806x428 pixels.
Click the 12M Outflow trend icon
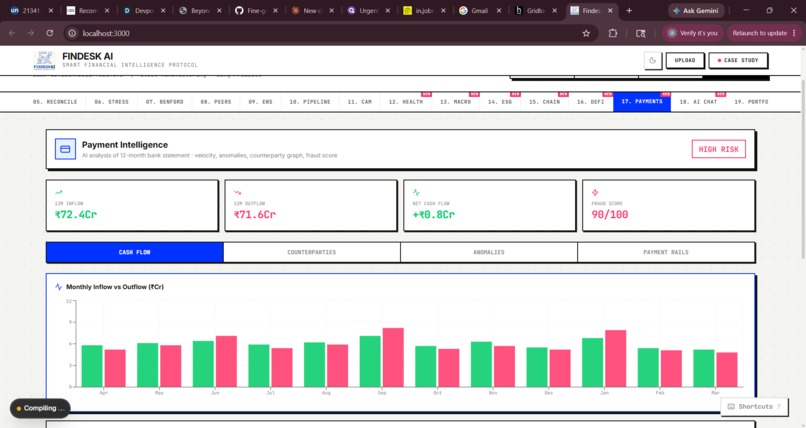click(237, 193)
